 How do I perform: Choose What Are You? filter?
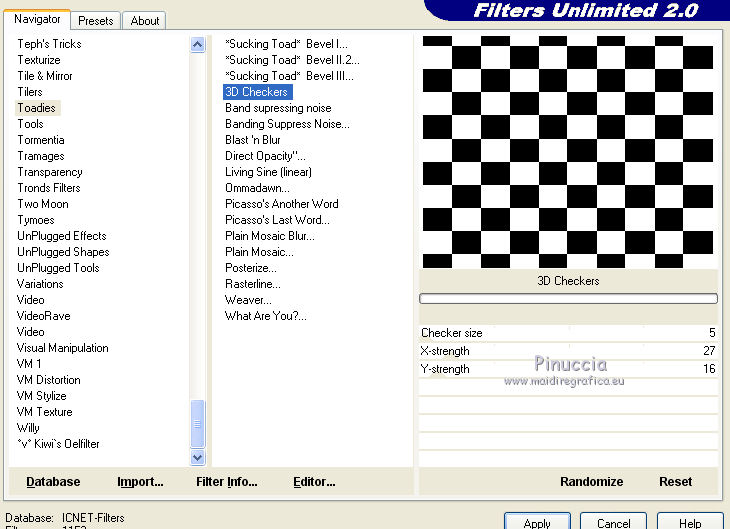266,316
